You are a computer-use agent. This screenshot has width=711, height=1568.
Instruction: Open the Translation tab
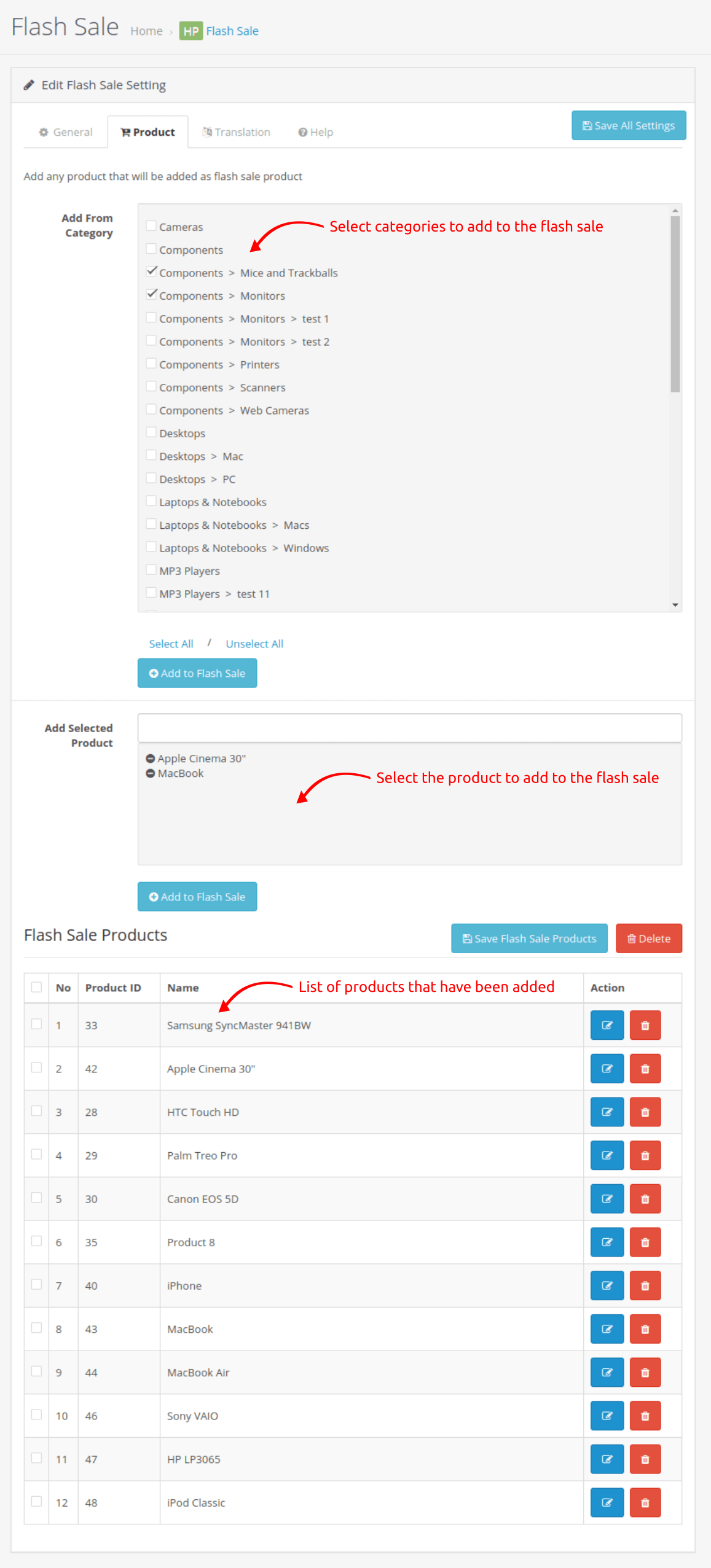pyautogui.click(x=237, y=132)
